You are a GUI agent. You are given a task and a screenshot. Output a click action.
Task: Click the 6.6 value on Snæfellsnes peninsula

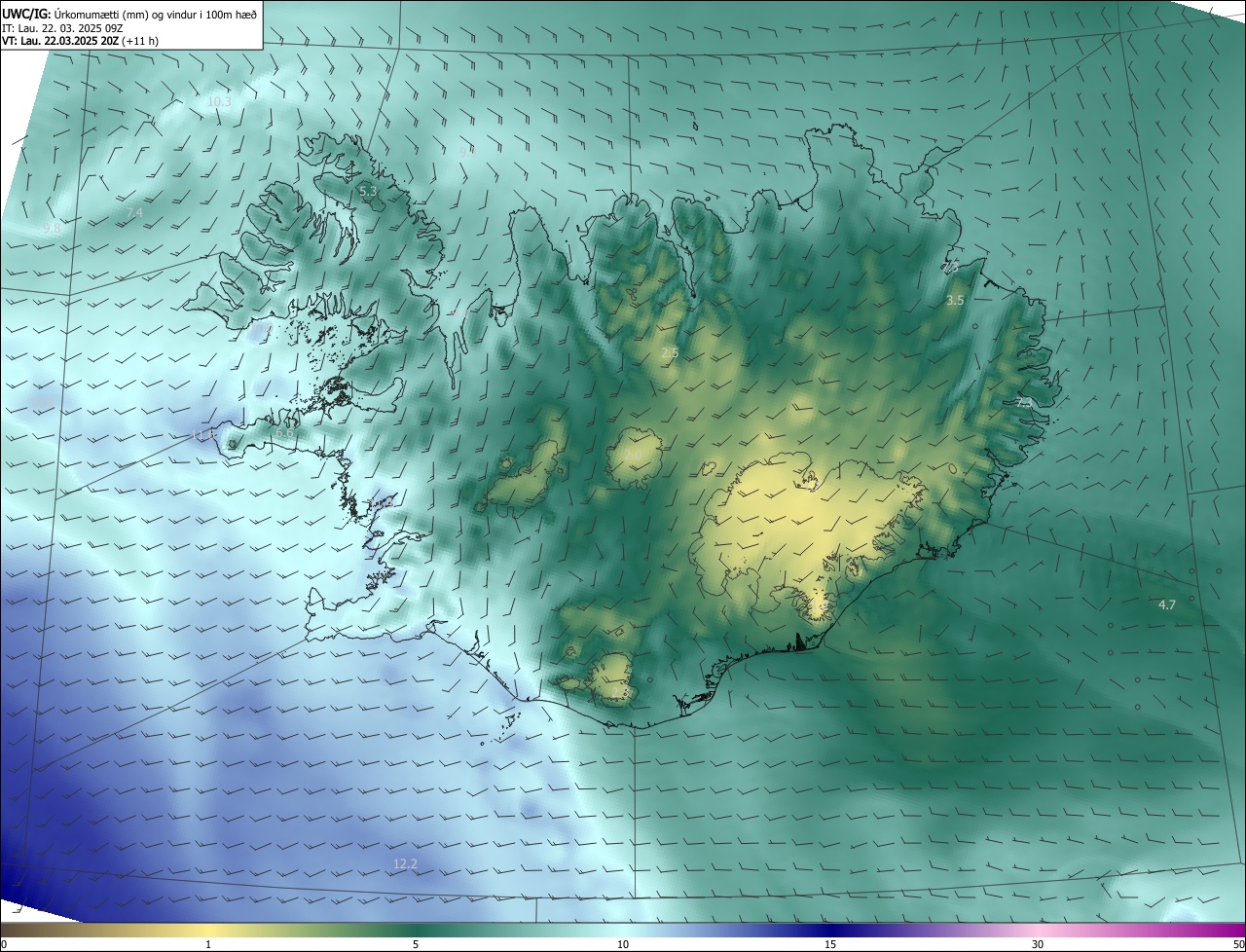click(284, 434)
